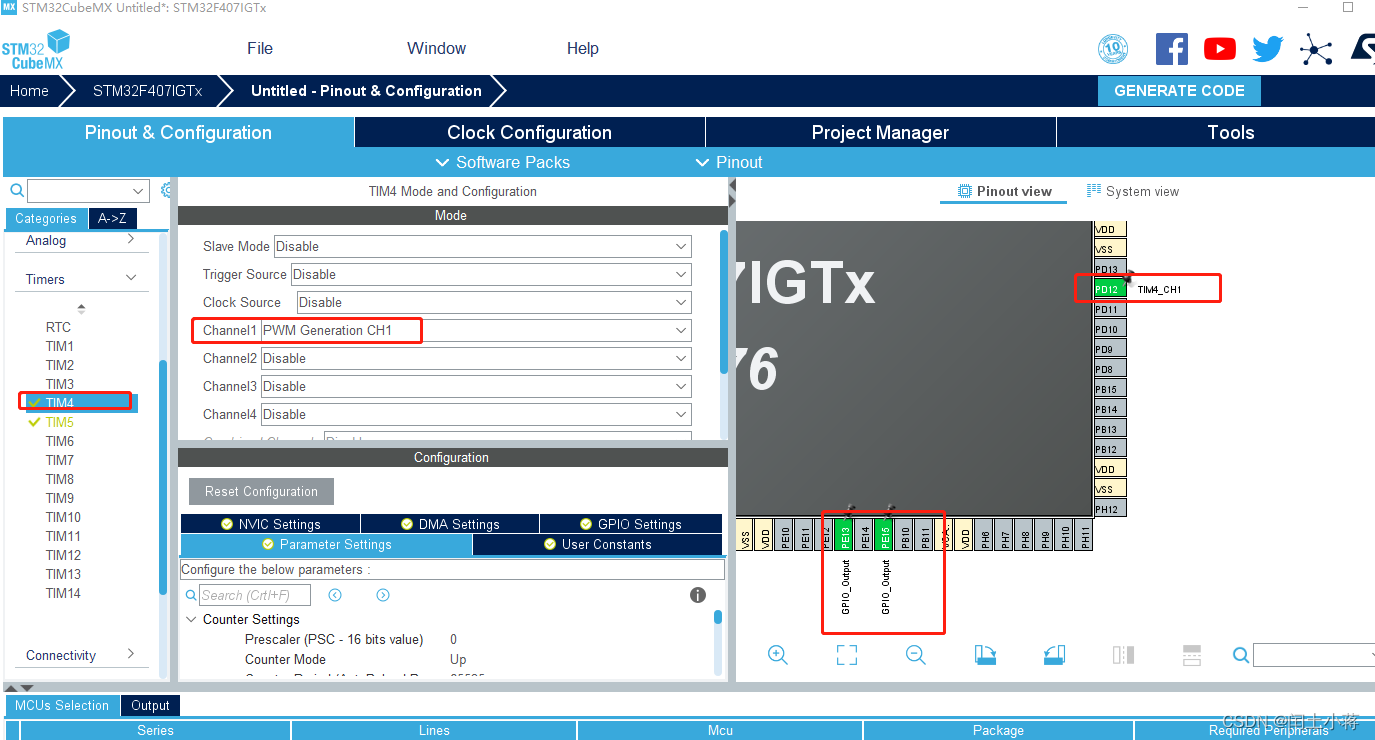Click the pin search magnifier icon
The width and height of the screenshot is (1375, 740).
pos(1241,655)
